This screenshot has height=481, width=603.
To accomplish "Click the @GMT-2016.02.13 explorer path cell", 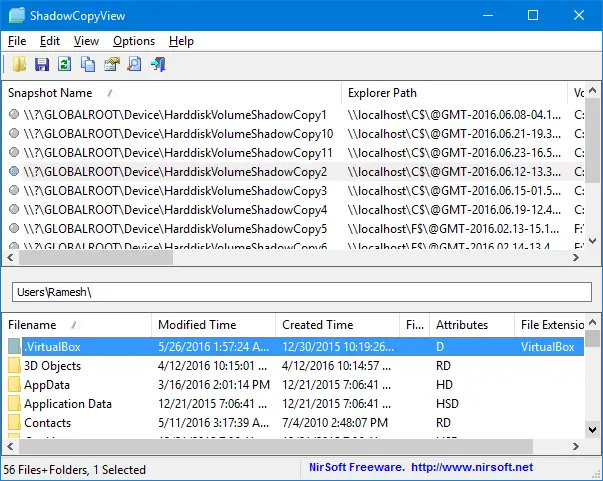I will [453, 229].
